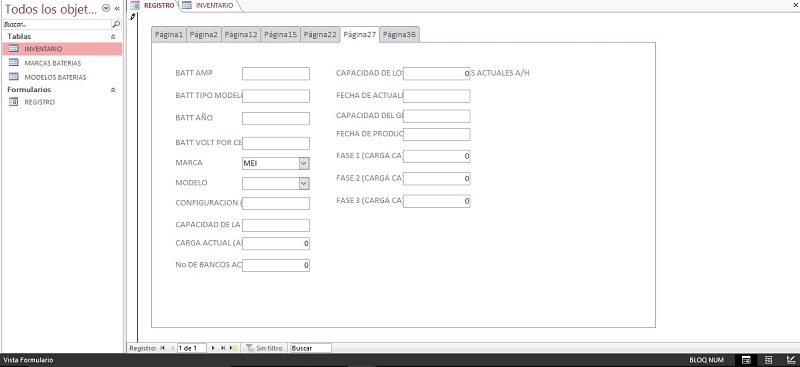
Task: Open REGISTRO form in navigation pane
Action: point(40,102)
